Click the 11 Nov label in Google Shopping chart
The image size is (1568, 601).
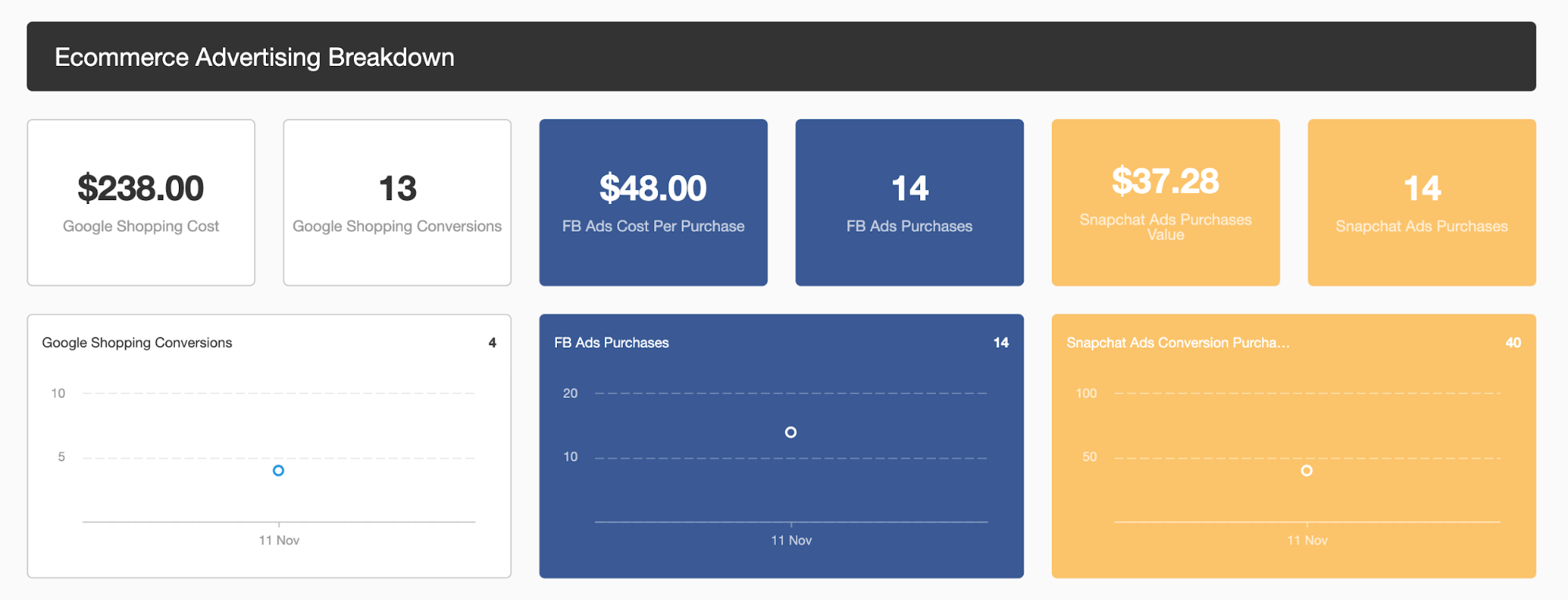point(279,541)
